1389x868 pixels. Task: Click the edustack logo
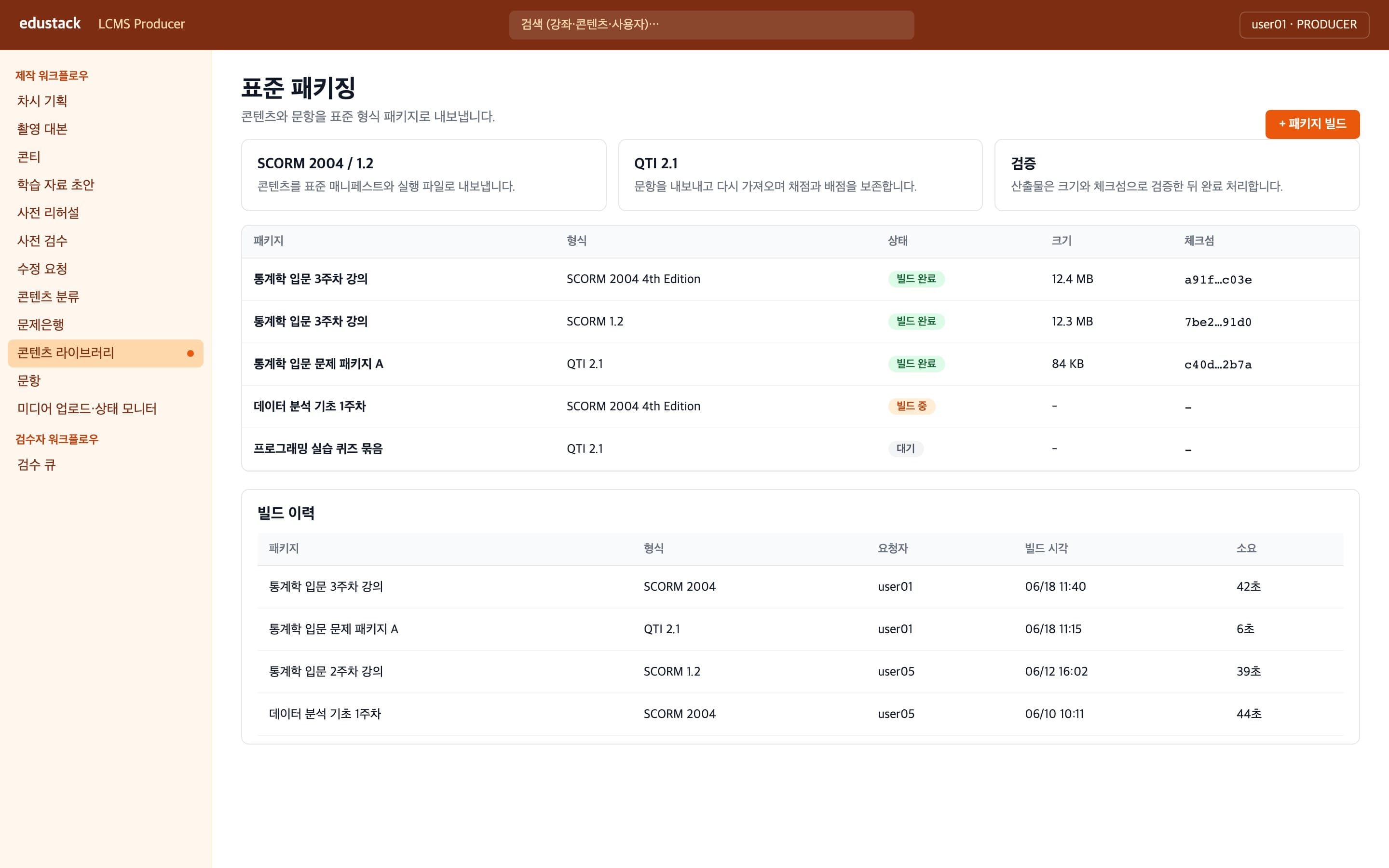coord(50,24)
